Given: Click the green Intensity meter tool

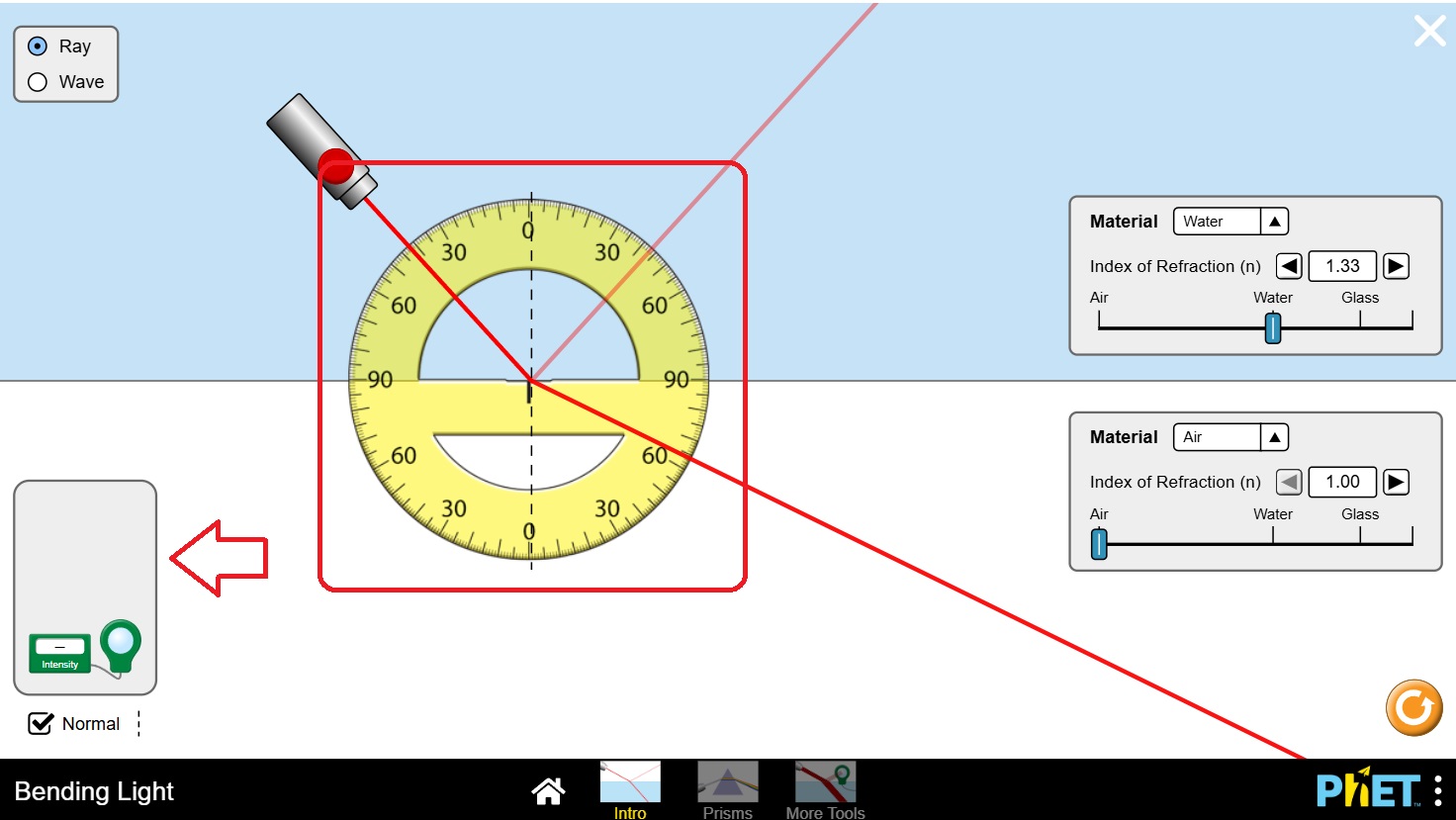Looking at the screenshot, I should pyautogui.click(x=59, y=654).
